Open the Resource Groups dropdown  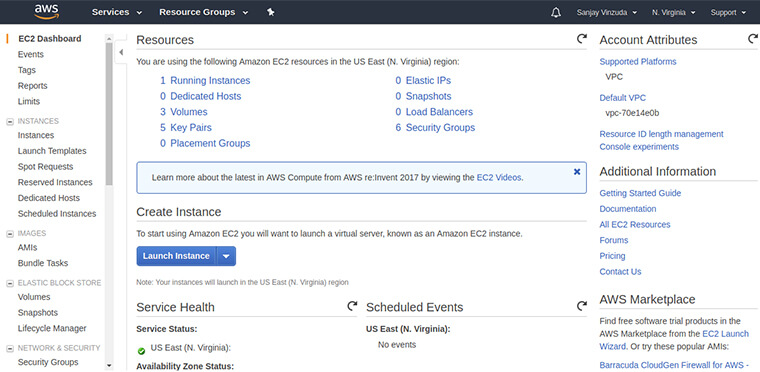[x=204, y=12]
